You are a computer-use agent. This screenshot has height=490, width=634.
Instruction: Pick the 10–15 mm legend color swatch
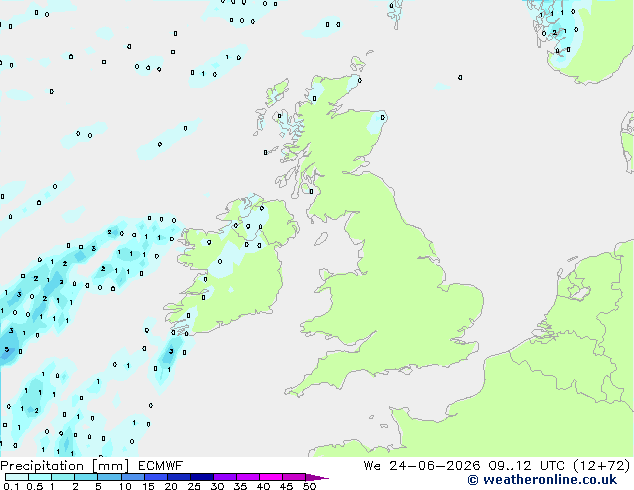(x=132, y=477)
